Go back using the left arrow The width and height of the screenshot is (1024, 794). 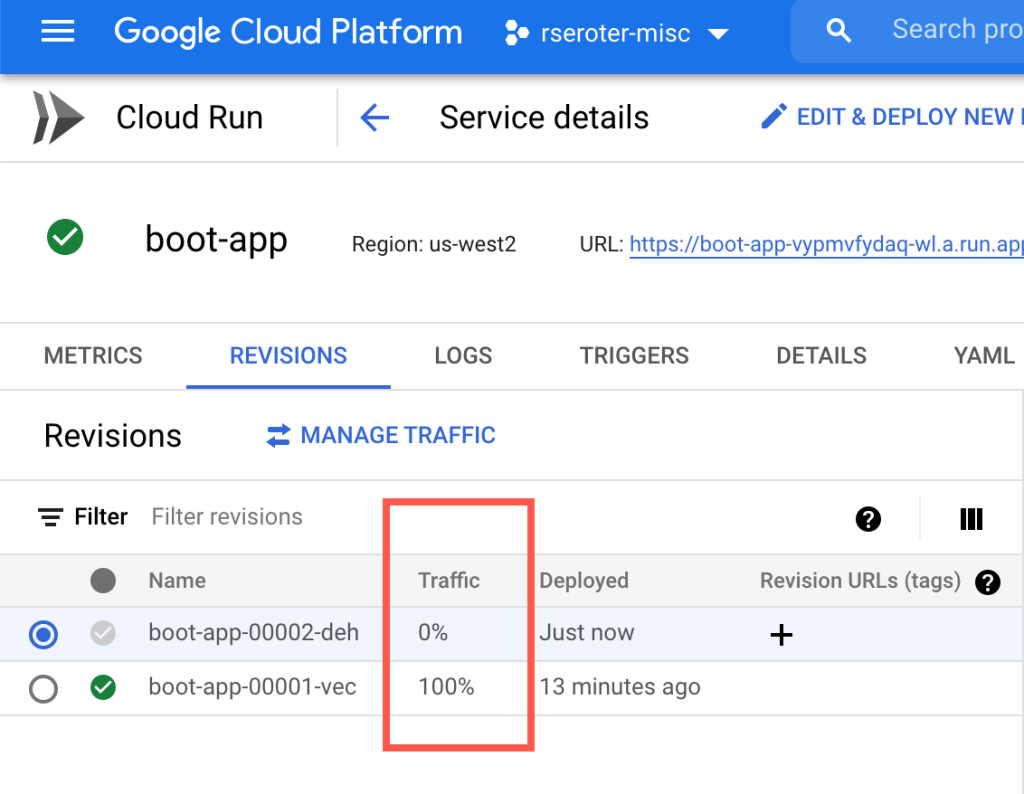(x=374, y=118)
